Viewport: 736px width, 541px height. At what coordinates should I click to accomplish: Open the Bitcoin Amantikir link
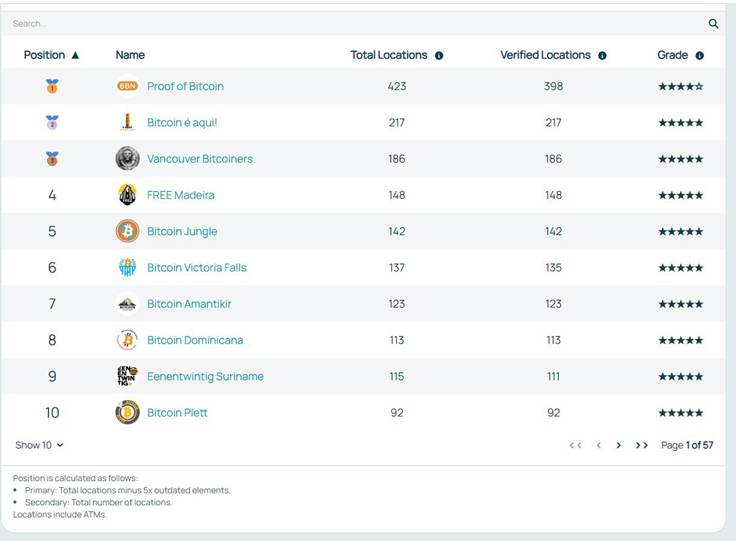[189, 304]
